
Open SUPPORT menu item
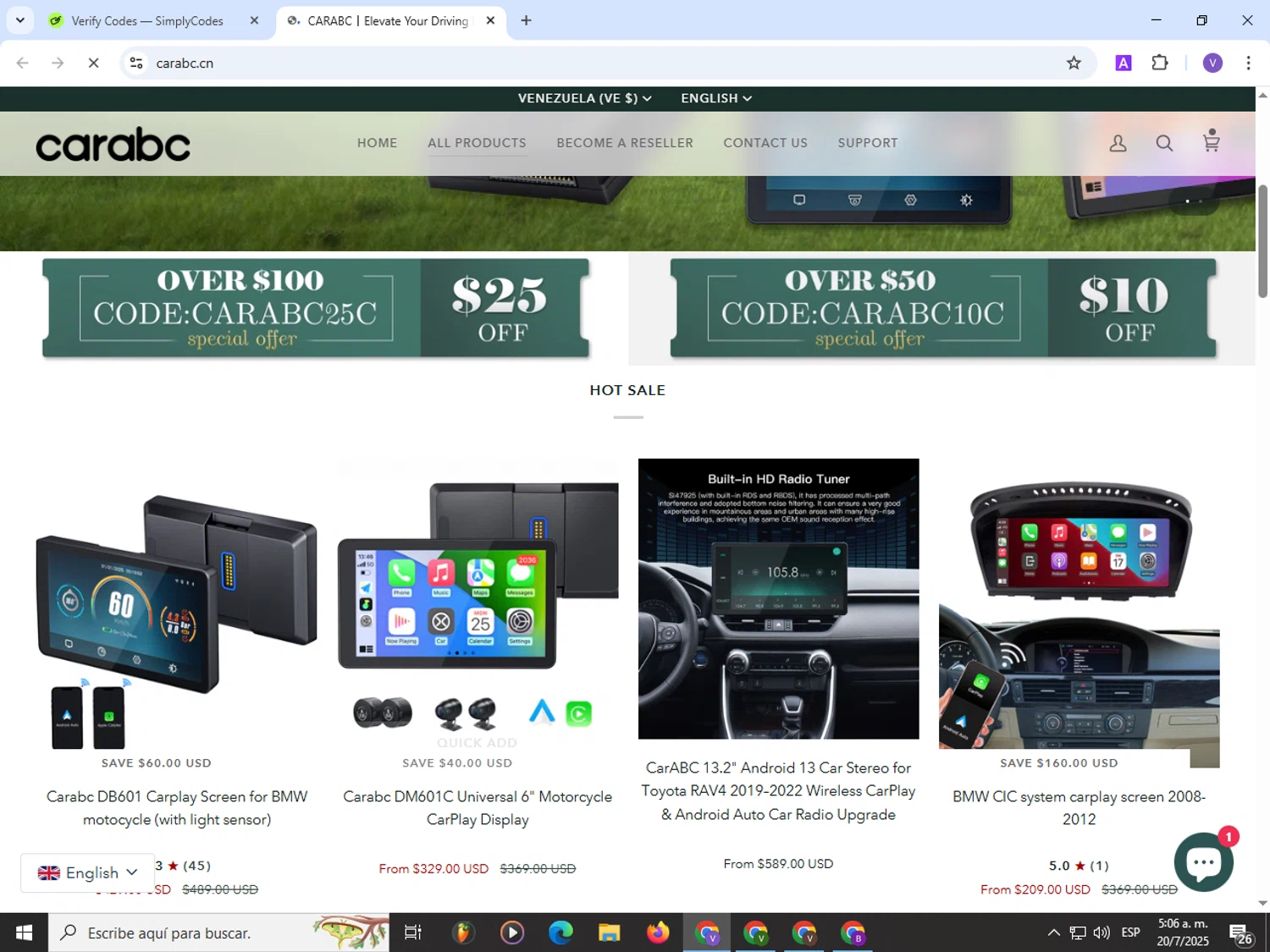pyautogui.click(x=868, y=143)
